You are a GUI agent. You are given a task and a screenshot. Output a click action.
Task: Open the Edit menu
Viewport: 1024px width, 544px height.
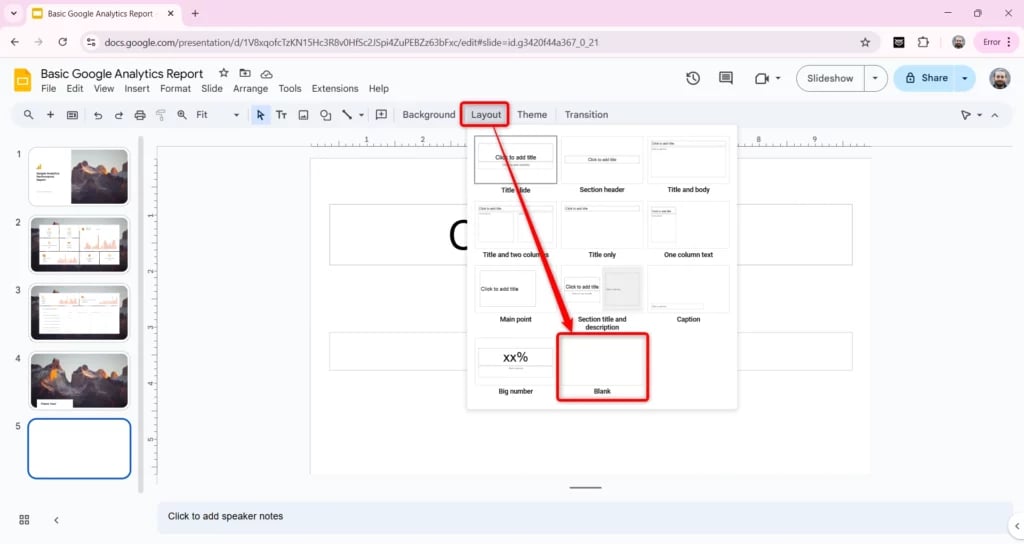pos(74,89)
